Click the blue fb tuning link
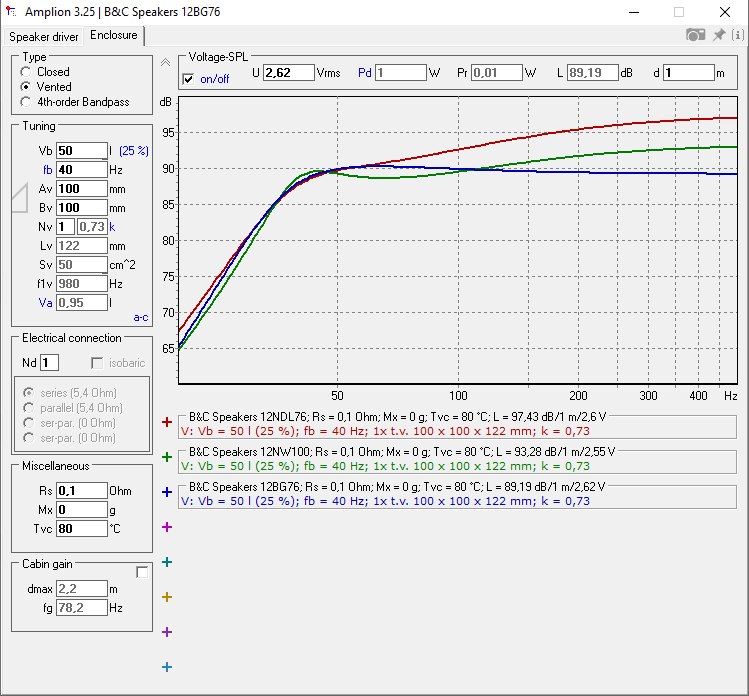Viewport: 749px width, 696px height. (47, 170)
